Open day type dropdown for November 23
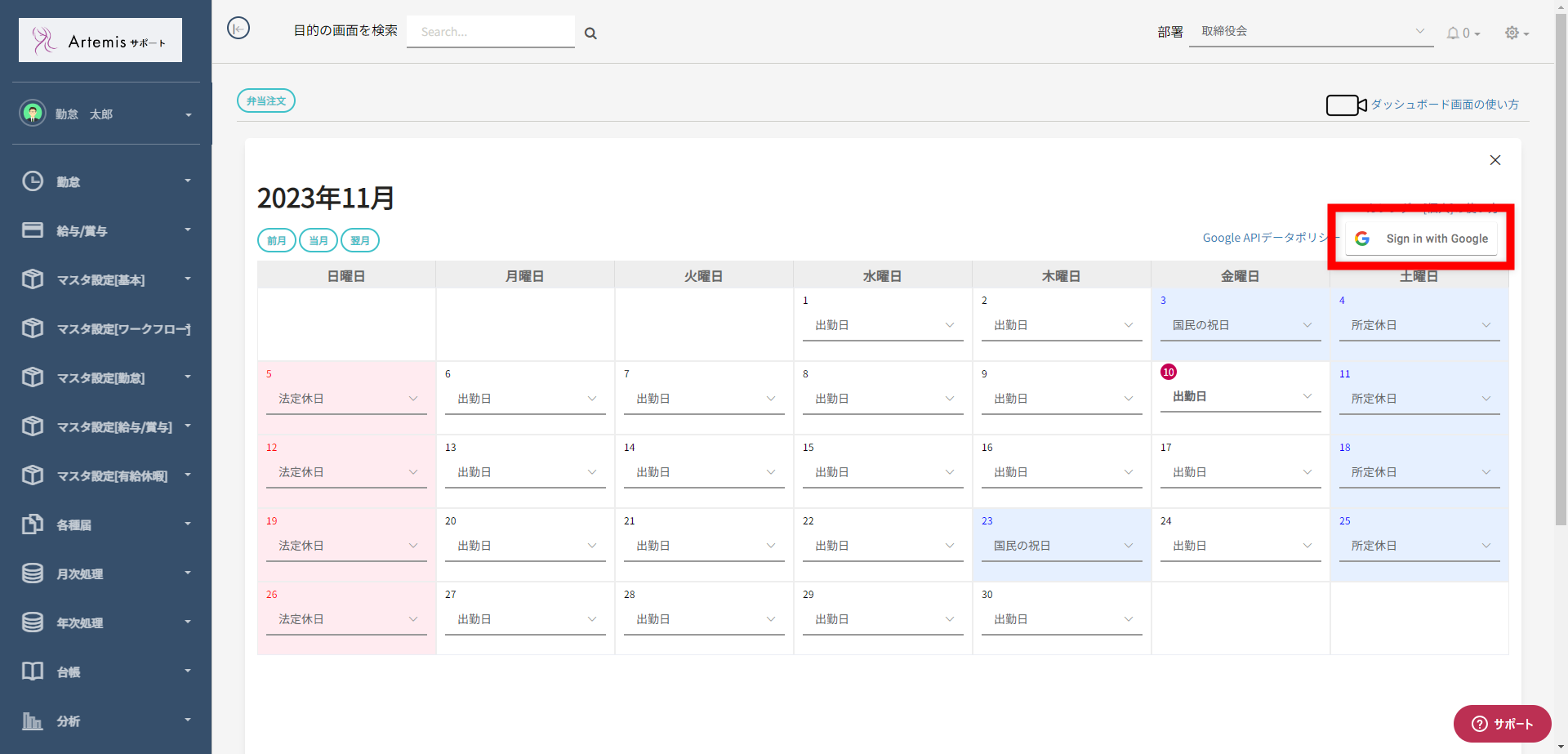The width and height of the screenshot is (1568, 754). click(x=1062, y=546)
